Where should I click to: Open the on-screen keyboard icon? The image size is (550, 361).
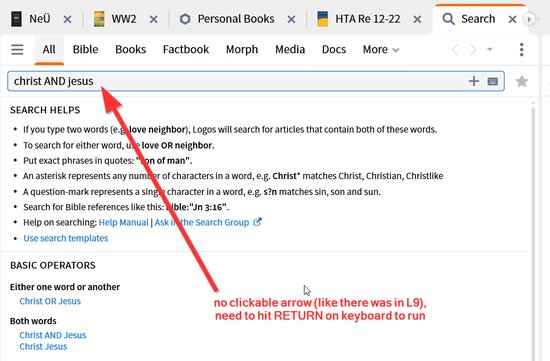point(493,81)
